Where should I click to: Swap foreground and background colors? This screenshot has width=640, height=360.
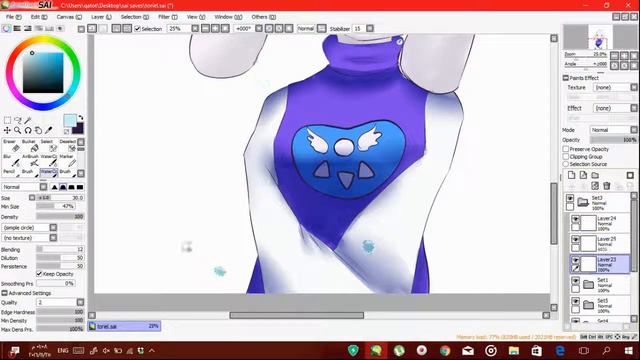80,118
